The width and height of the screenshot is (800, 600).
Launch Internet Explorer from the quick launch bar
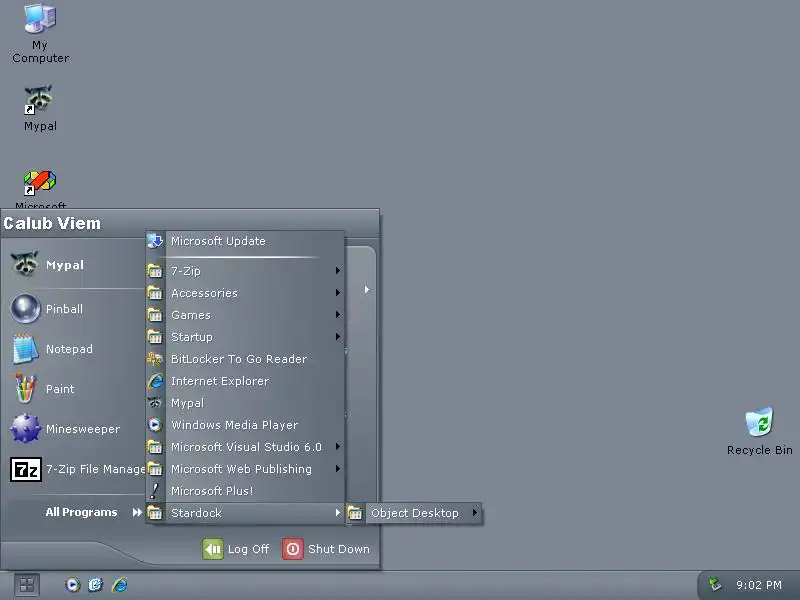(x=120, y=585)
